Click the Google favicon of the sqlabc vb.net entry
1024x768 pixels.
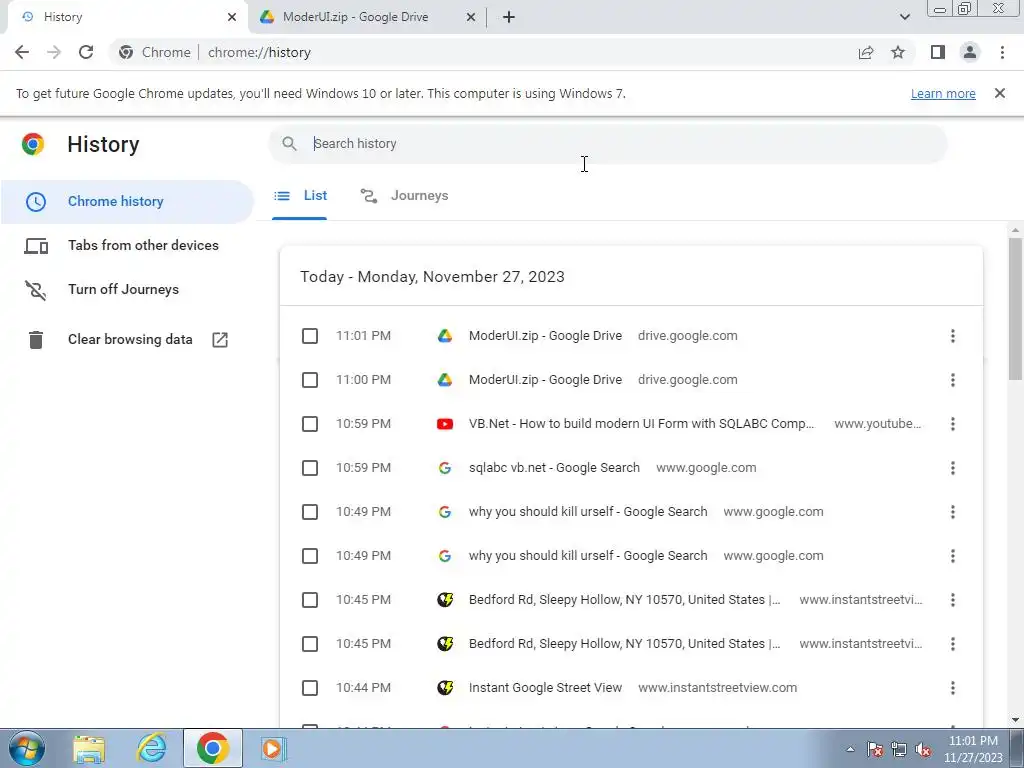tap(445, 468)
